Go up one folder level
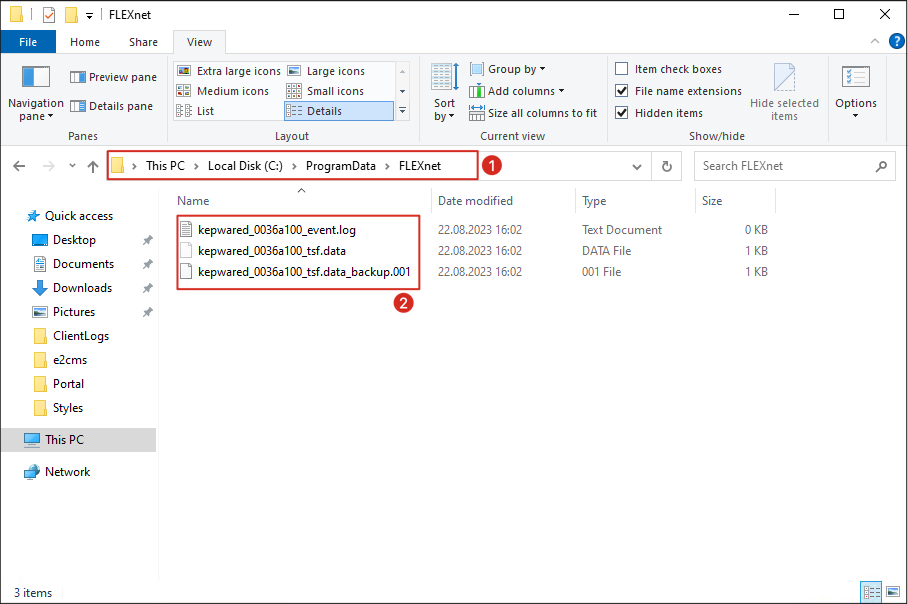The height and width of the screenshot is (604, 908). click(x=93, y=166)
